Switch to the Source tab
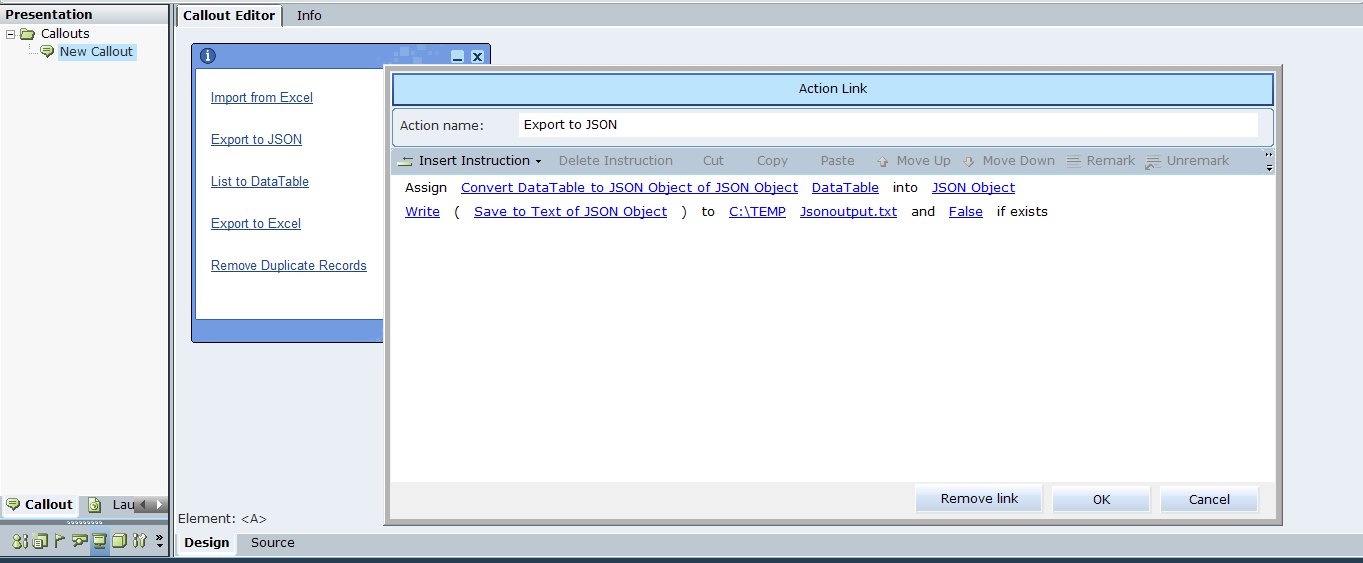This screenshot has width=1363, height=563. click(272, 543)
